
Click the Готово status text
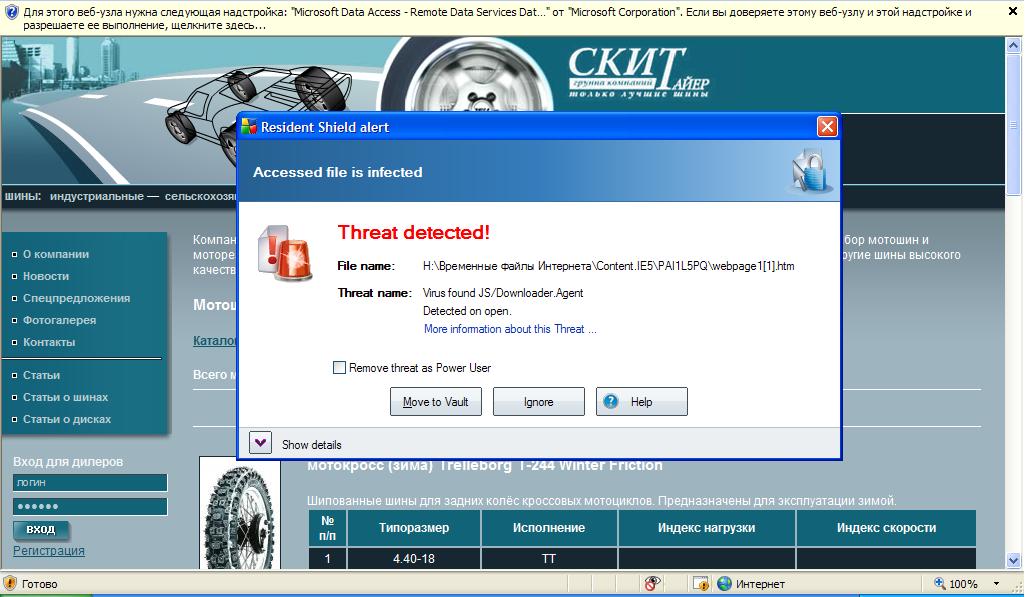coord(39,584)
